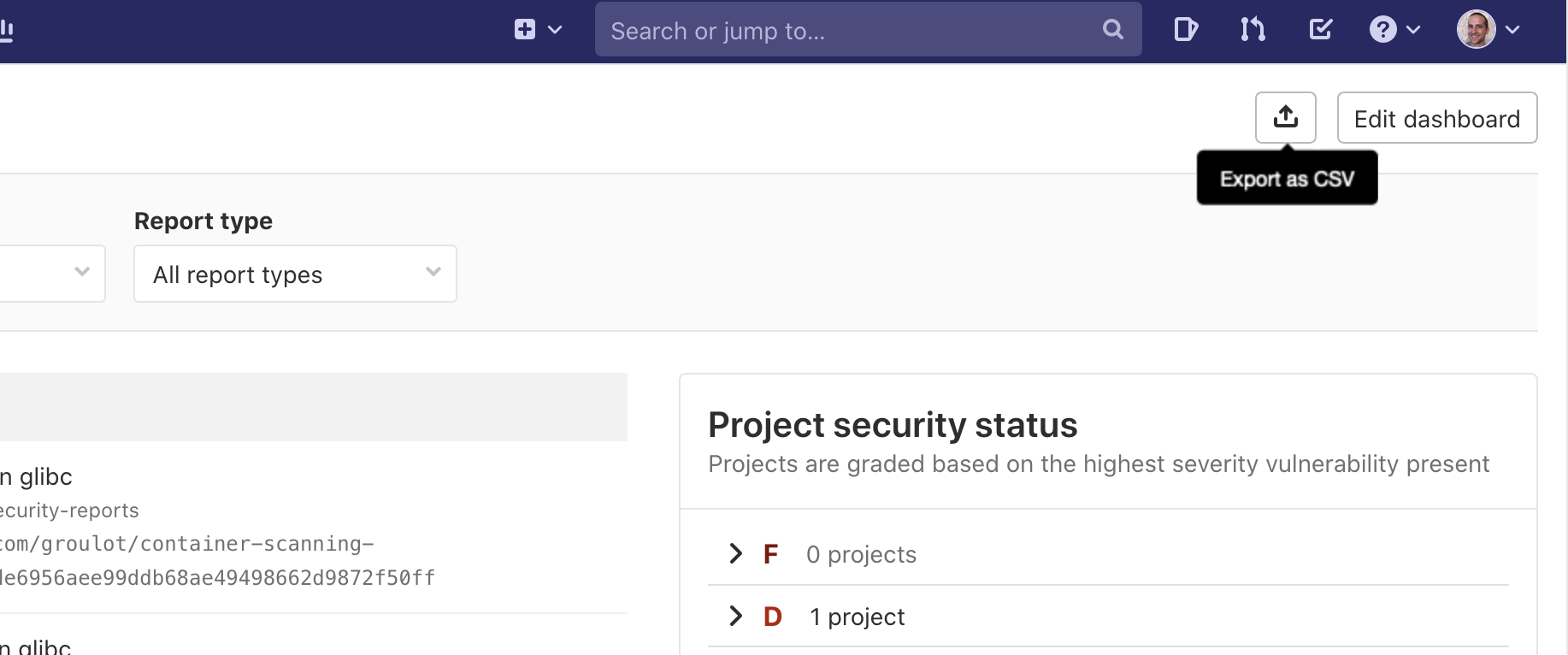Screen dimensions: 1568x655
Task: Open the All report types dropdown
Action: point(294,274)
